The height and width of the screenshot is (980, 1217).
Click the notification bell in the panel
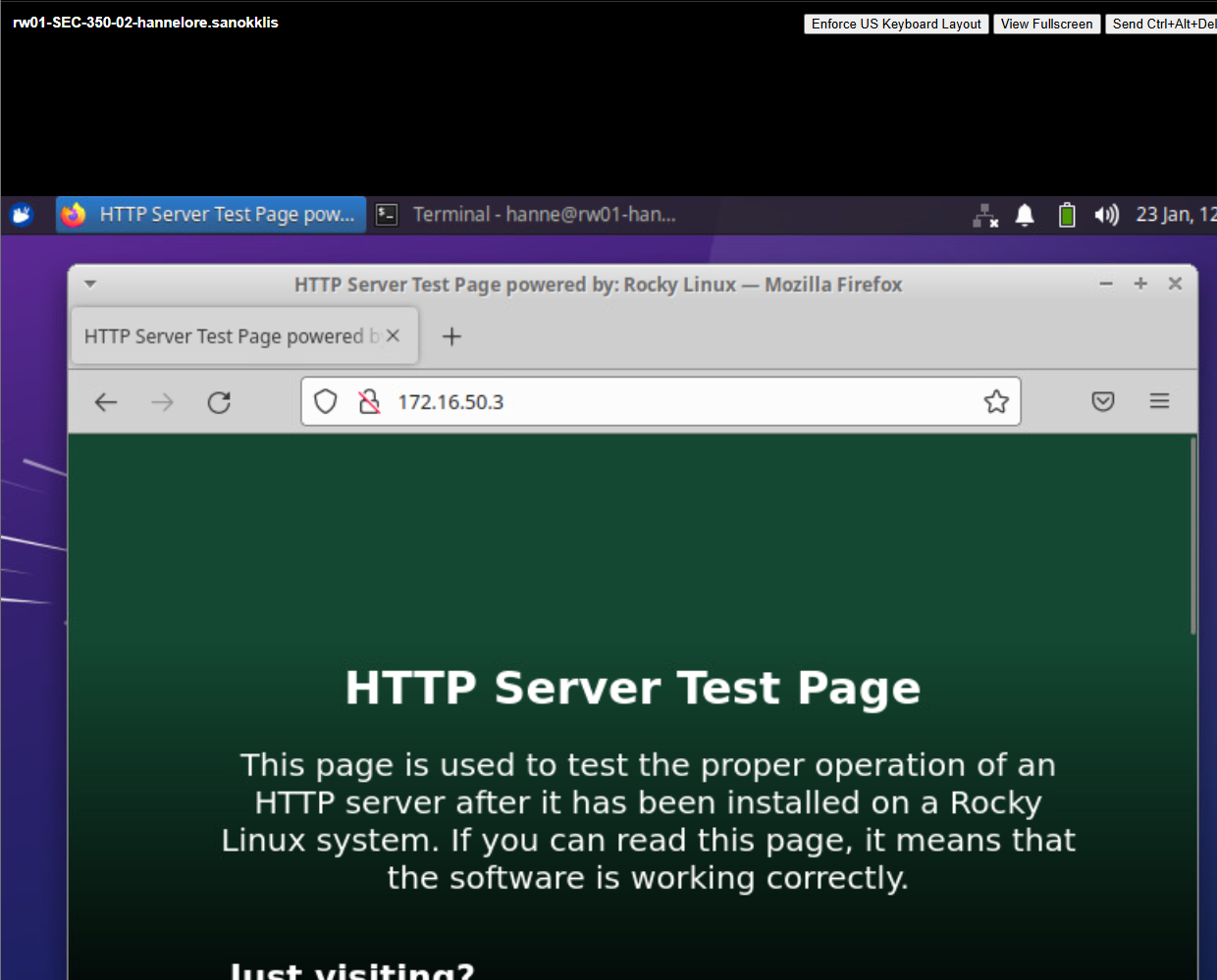[1025, 215]
